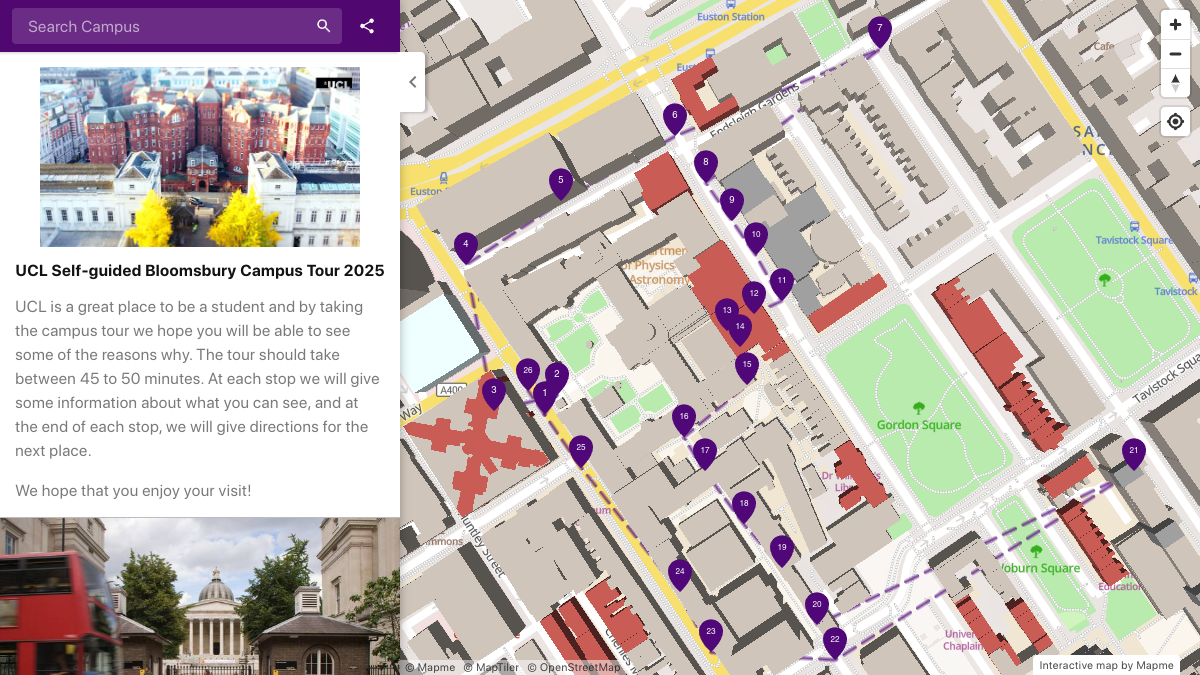This screenshot has height=675, width=1200.
Task: Click the UCL portico photo with bus
Action: click(x=200, y=596)
